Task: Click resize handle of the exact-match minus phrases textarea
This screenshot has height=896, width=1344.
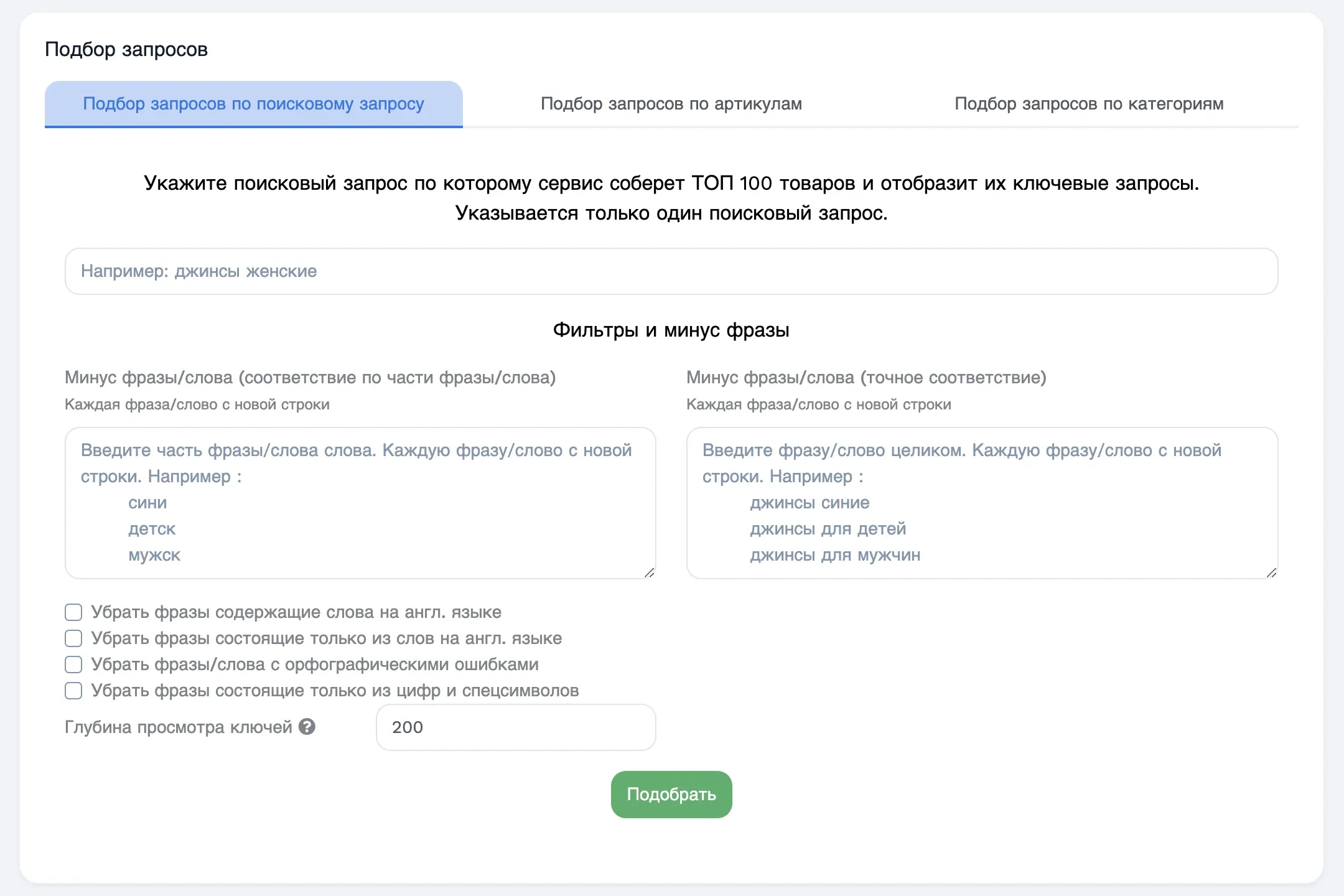Action: (x=1271, y=572)
